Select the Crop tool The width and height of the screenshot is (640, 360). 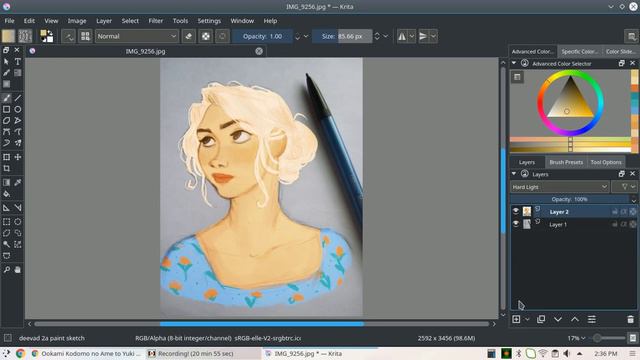[x=7, y=168]
